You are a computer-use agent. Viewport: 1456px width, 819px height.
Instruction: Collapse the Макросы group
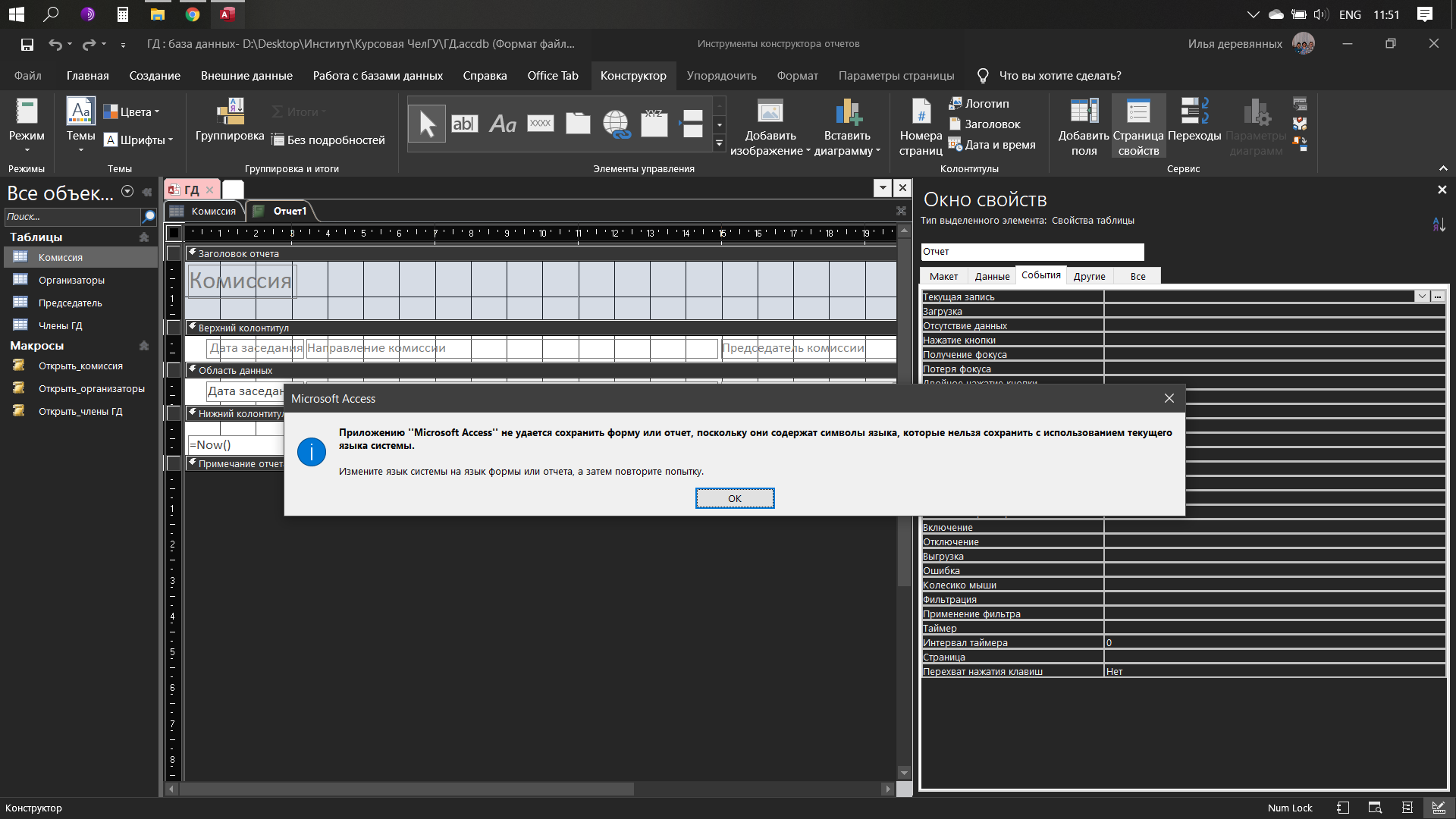143,346
